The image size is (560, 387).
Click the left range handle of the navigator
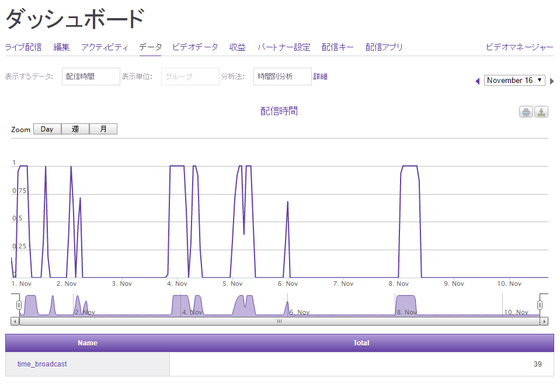point(19,305)
